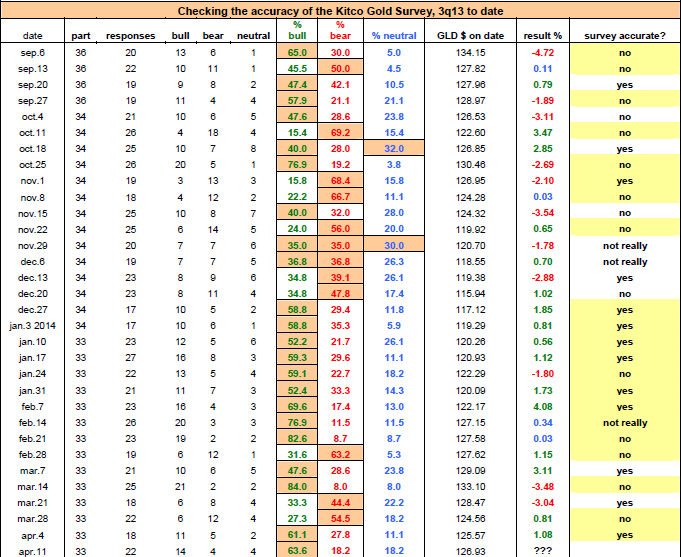681x557 pixels.
Task: Select the 118.55 GLD price cell
Action: (470, 262)
